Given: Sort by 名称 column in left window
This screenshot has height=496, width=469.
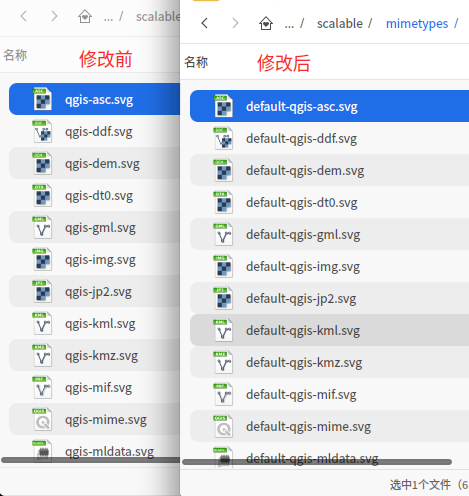Looking at the screenshot, I should tap(15, 55).
